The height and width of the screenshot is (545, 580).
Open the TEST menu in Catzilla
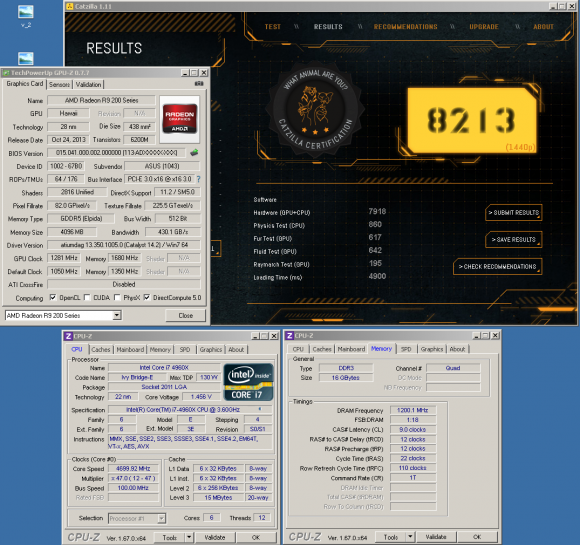[273, 27]
